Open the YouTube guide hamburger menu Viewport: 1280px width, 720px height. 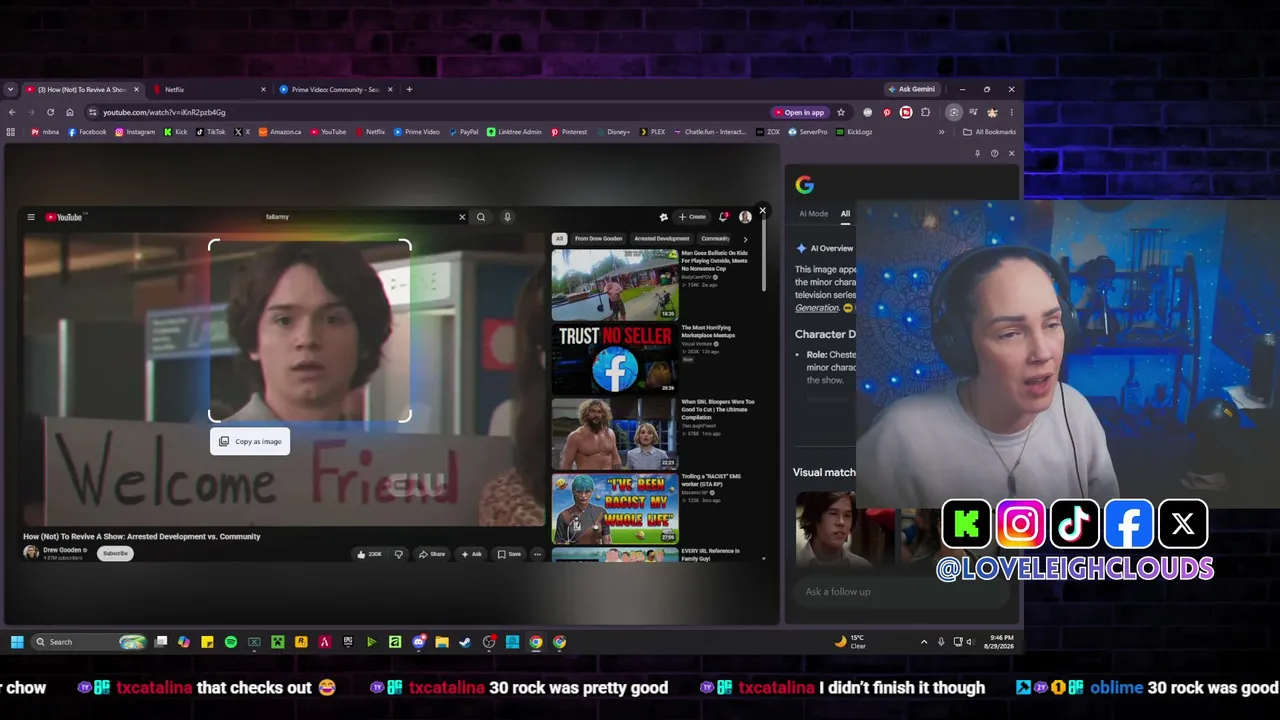(x=31, y=217)
